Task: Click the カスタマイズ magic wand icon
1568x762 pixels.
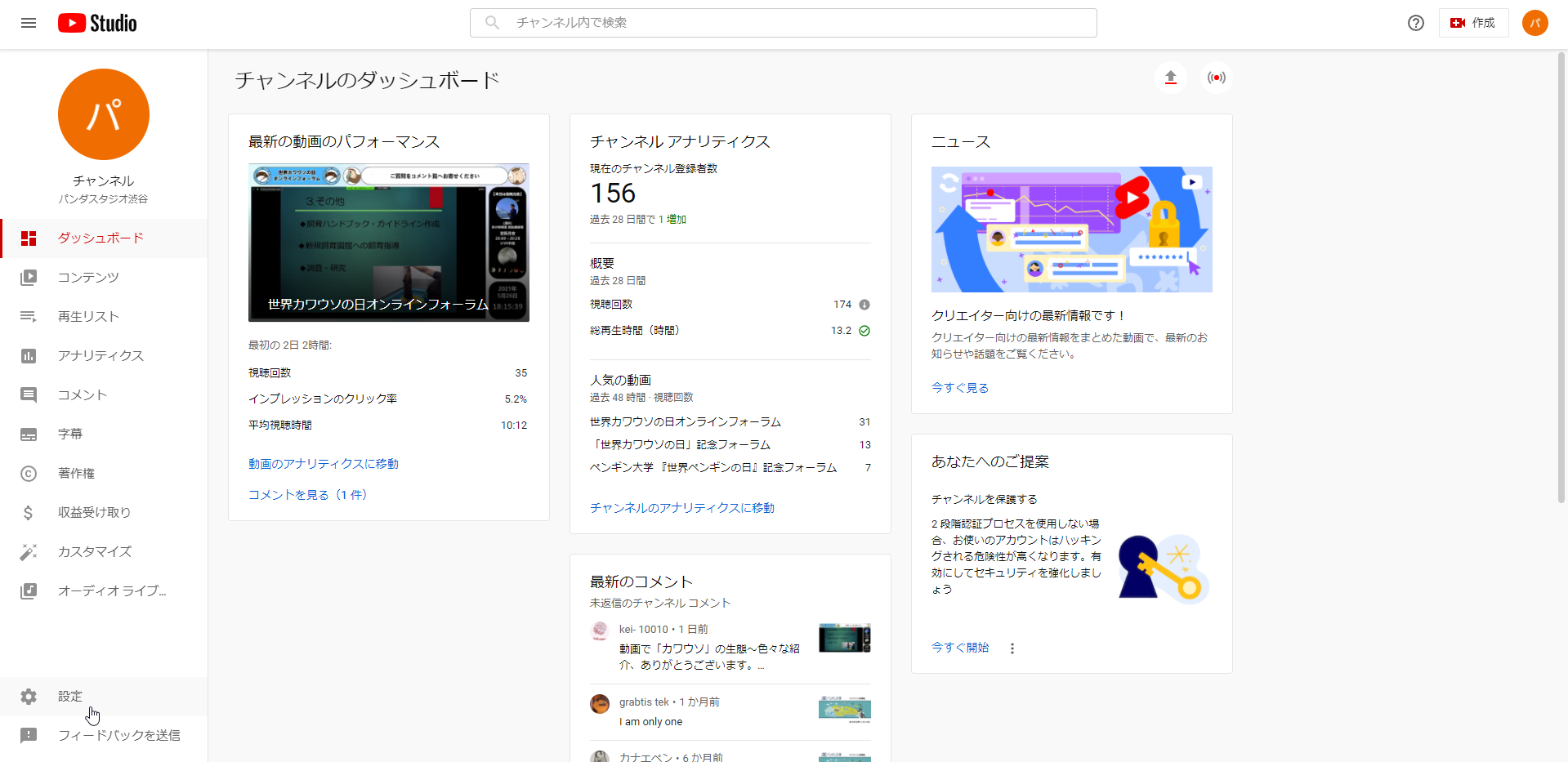Action: 29,552
